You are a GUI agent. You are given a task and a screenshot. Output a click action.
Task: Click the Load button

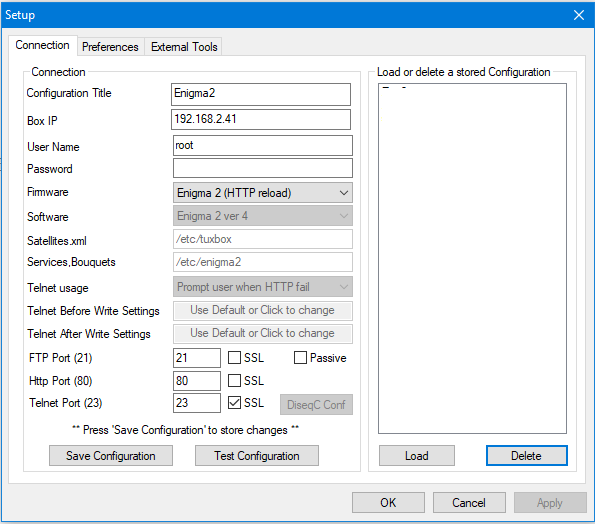[417, 456]
